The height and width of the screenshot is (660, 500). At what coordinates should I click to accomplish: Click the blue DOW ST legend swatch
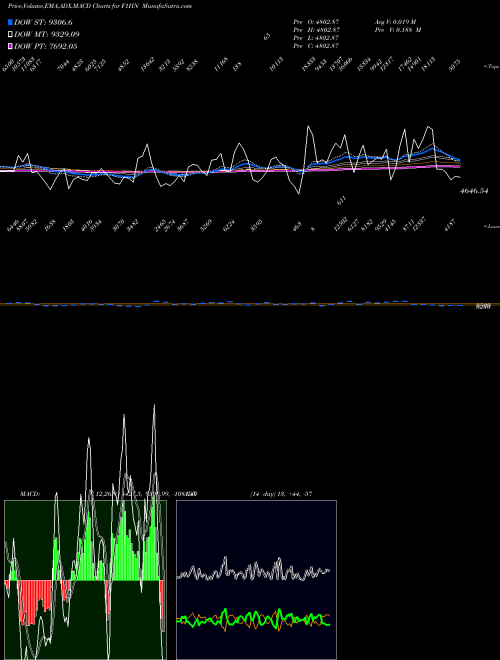[x=10, y=22]
